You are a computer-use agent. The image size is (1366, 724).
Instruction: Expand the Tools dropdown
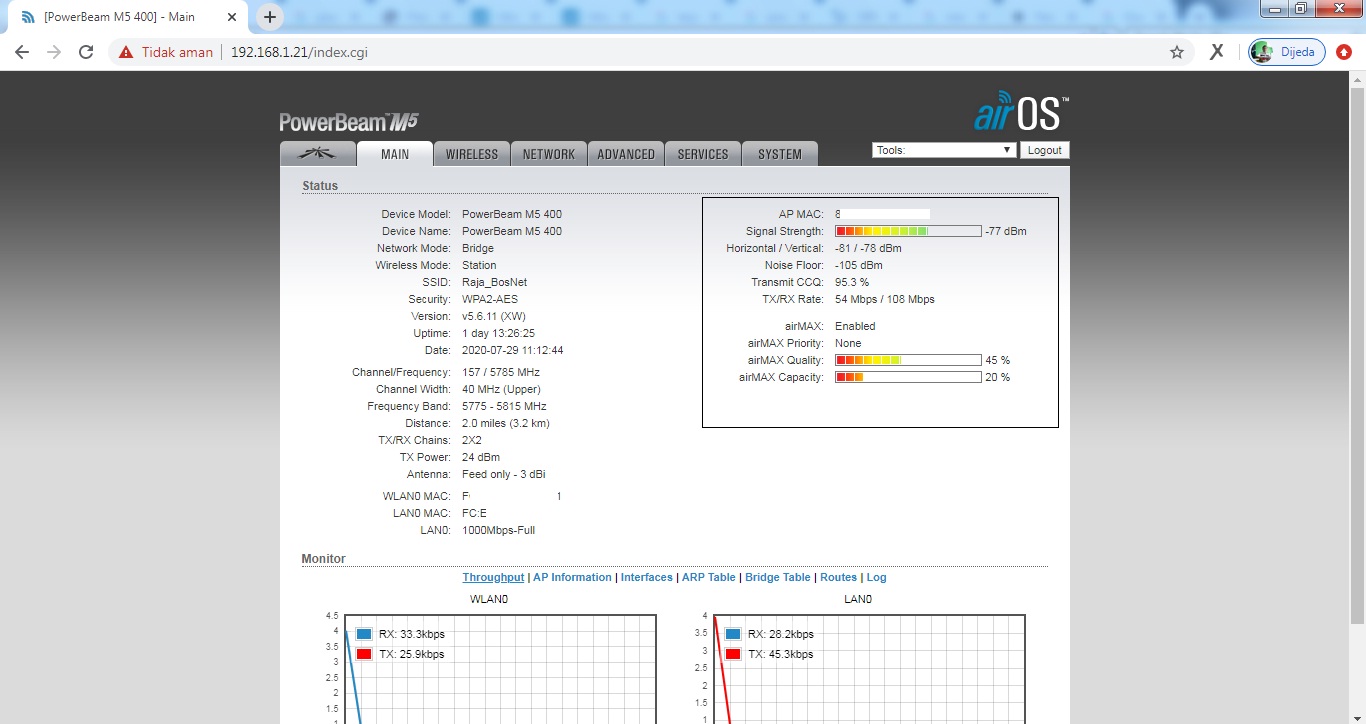[x=944, y=150]
